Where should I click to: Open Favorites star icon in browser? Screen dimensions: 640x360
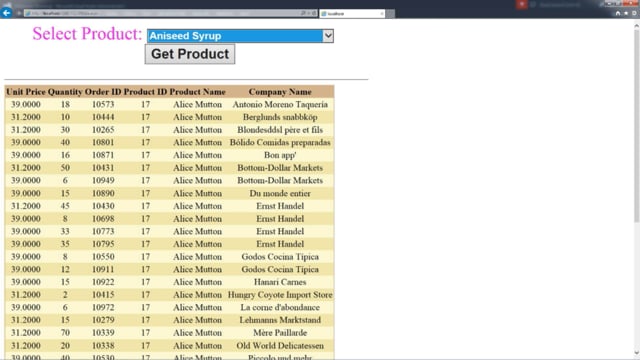(x=626, y=13)
